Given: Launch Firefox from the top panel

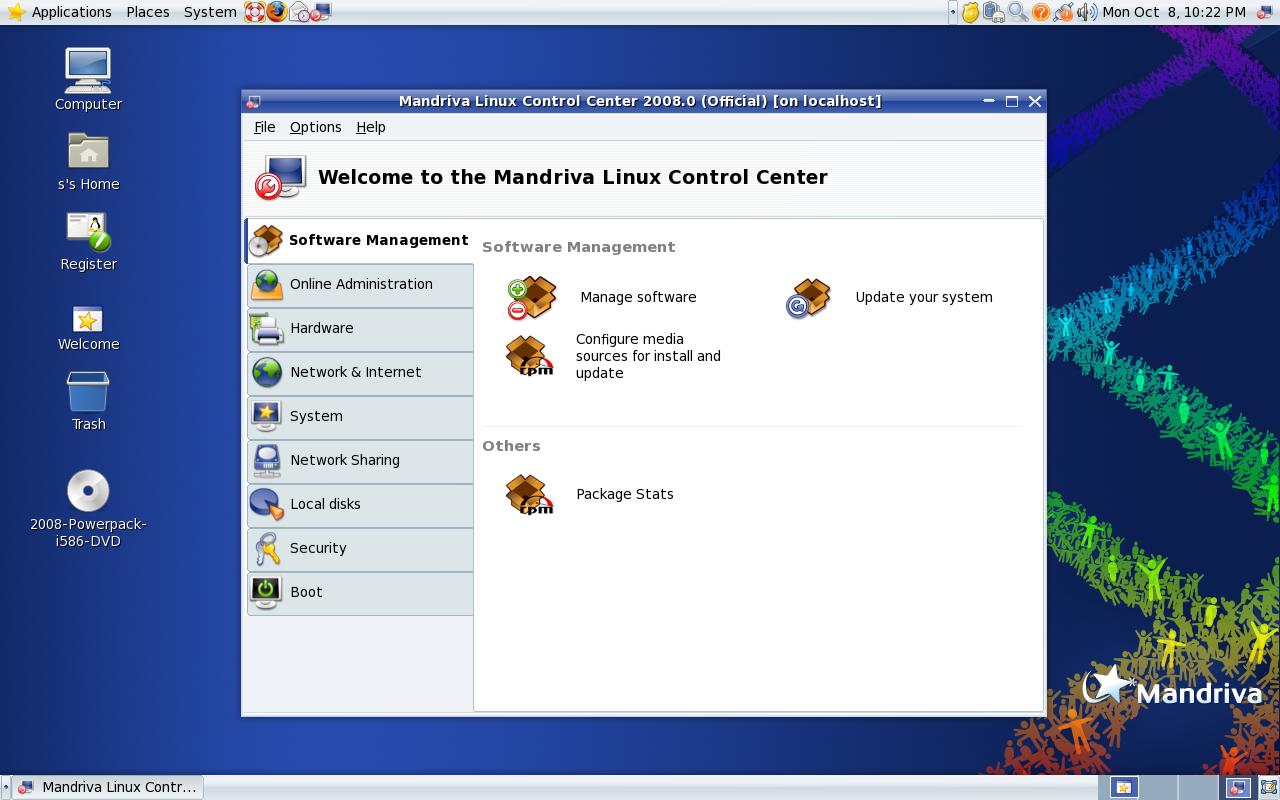Looking at the screenshot, I should pyautogui.click(x=276, y=12).
